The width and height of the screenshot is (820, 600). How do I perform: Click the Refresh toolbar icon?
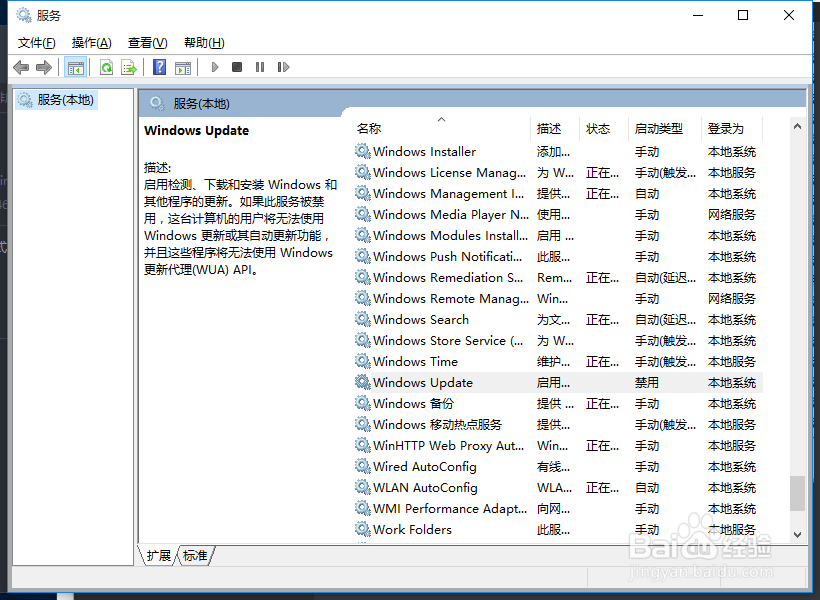click(107, 67)
